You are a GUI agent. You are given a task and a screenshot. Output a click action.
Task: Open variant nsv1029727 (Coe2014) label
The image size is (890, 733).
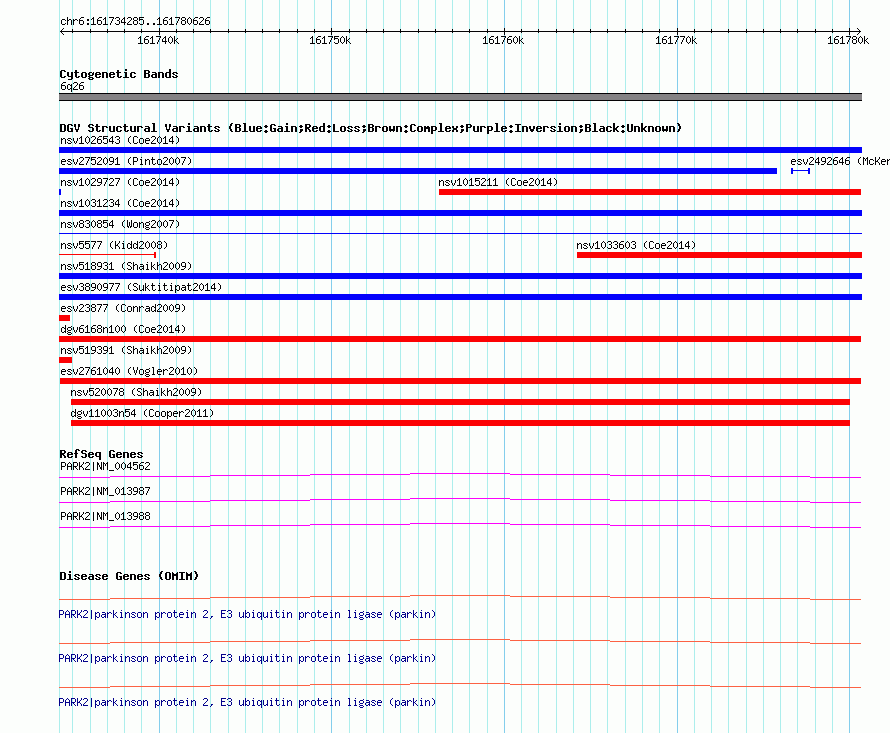[x=120, y=182]
